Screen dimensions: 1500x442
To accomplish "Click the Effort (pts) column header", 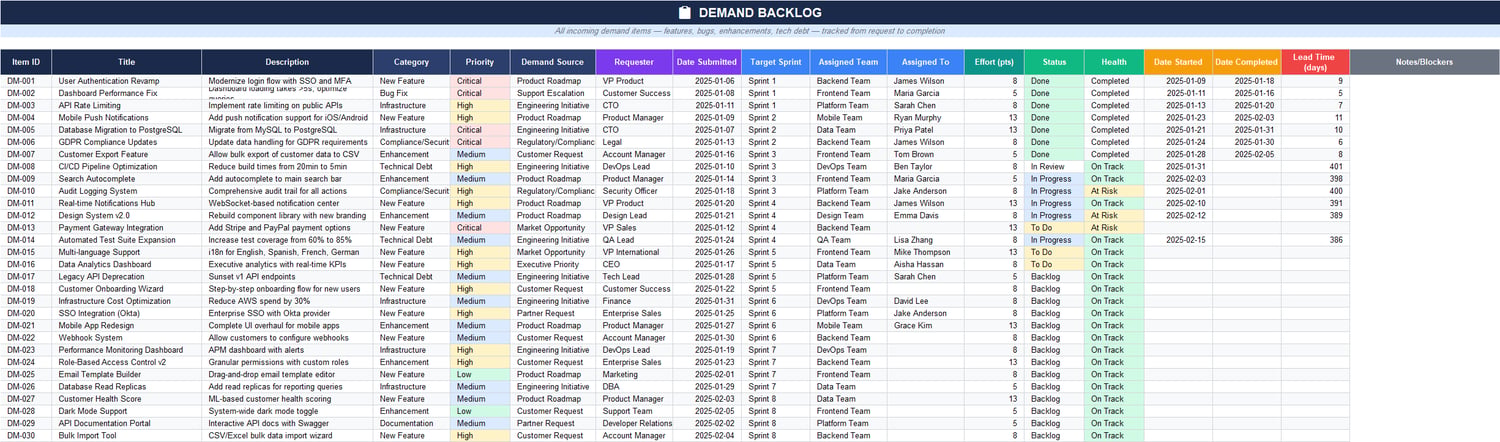I will pyautogui.click(x=993, y=62).
